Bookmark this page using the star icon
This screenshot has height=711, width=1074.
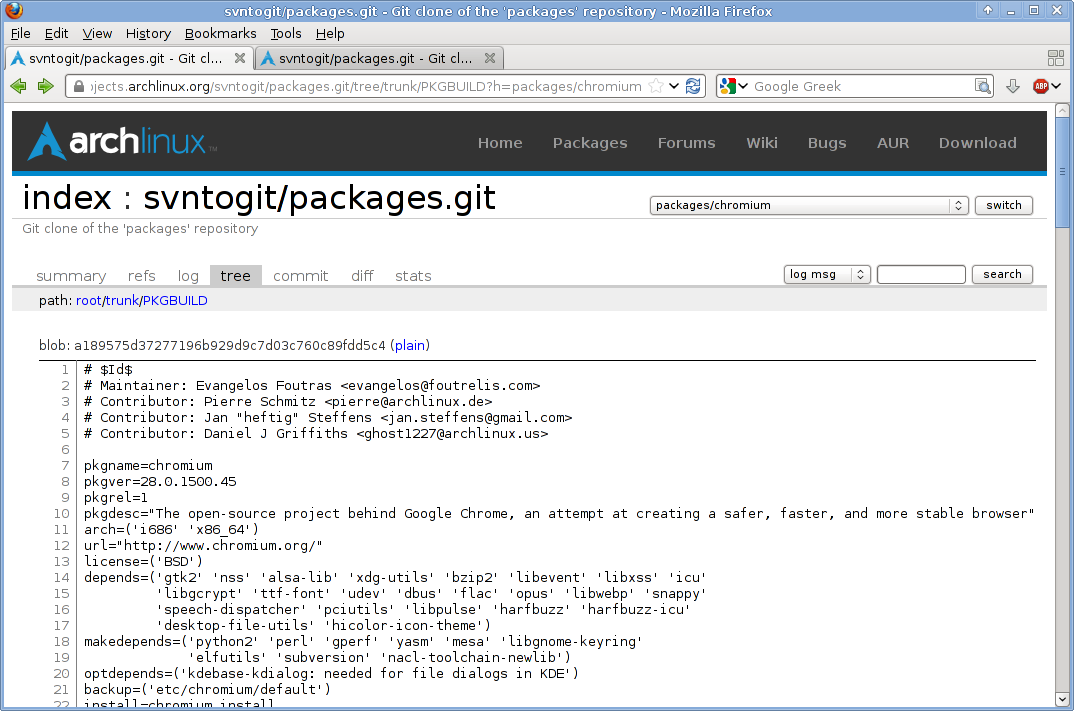point(656,86)
